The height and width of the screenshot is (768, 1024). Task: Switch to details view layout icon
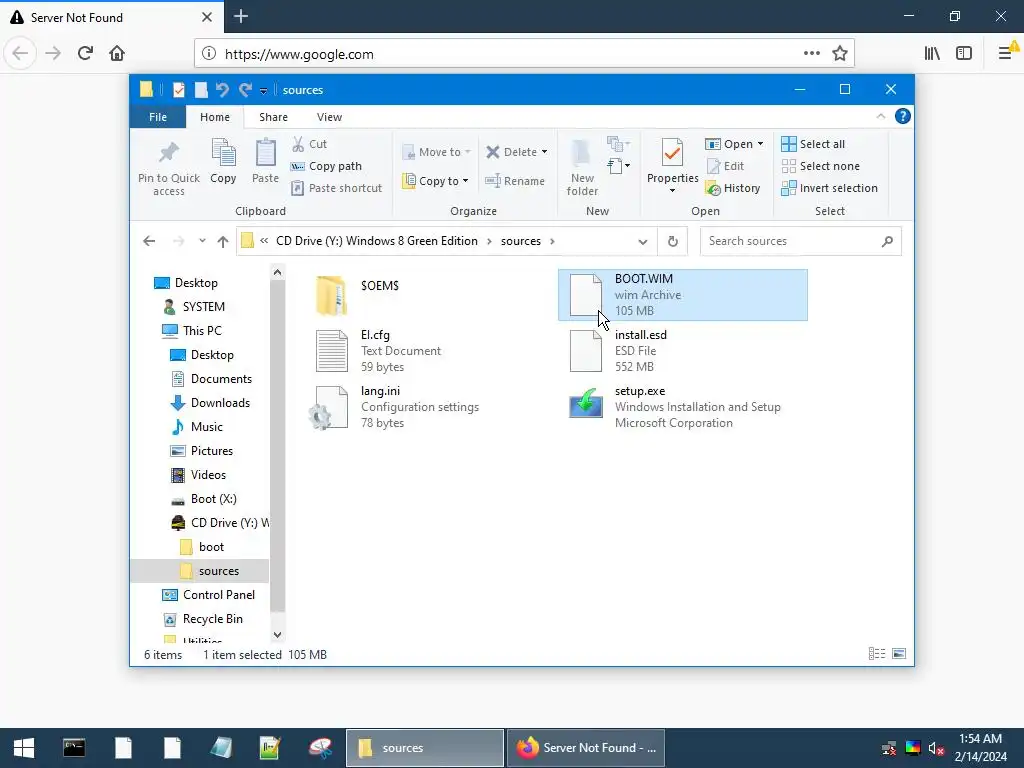[876, 654]
